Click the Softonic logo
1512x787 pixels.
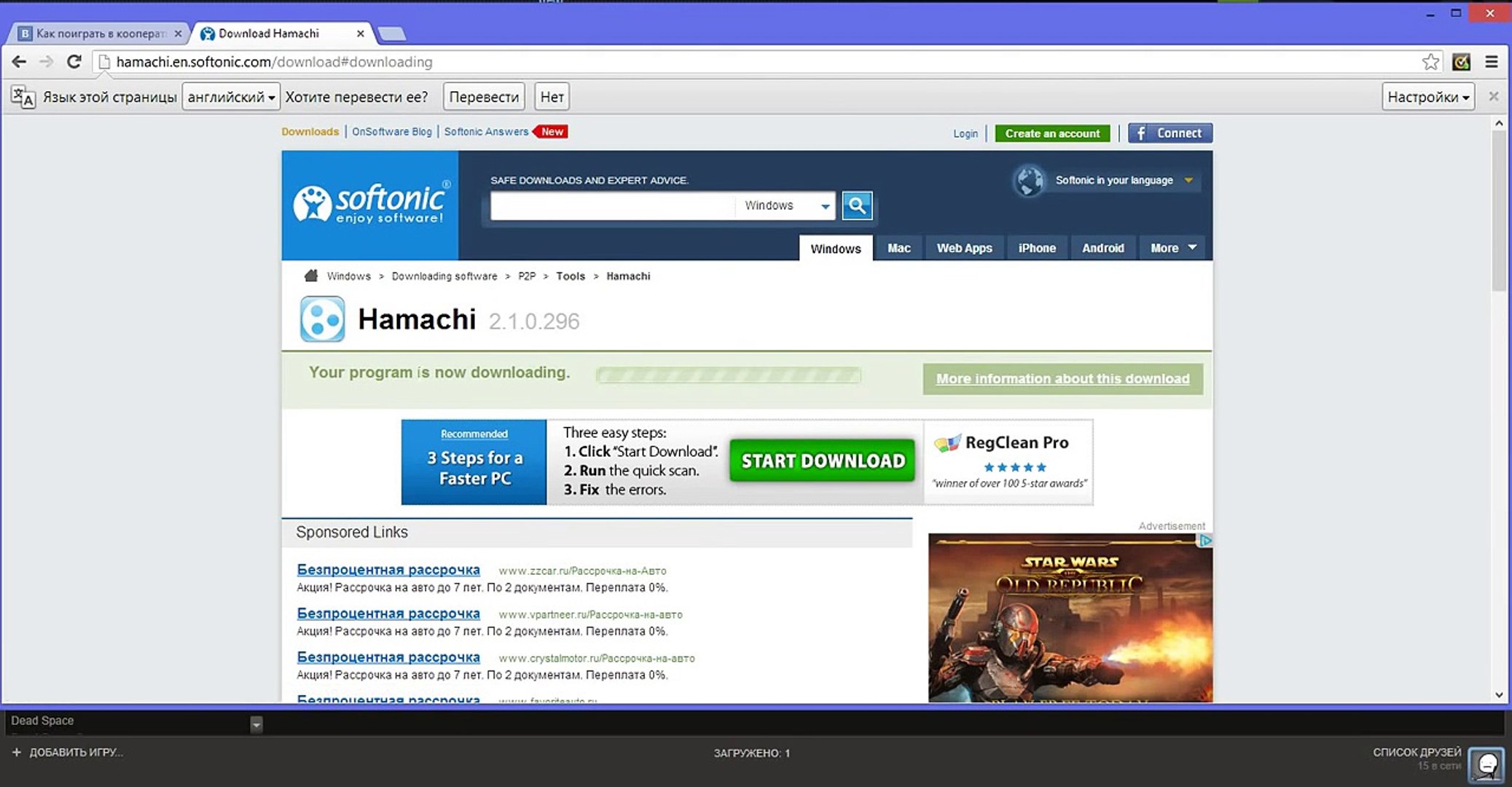point(370,205)
